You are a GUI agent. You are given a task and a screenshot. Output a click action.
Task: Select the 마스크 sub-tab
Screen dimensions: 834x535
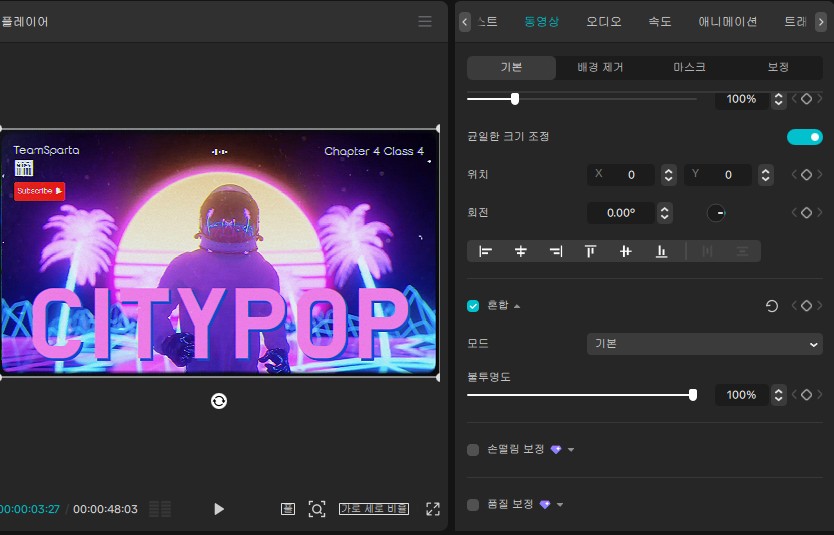coord(689,68)
